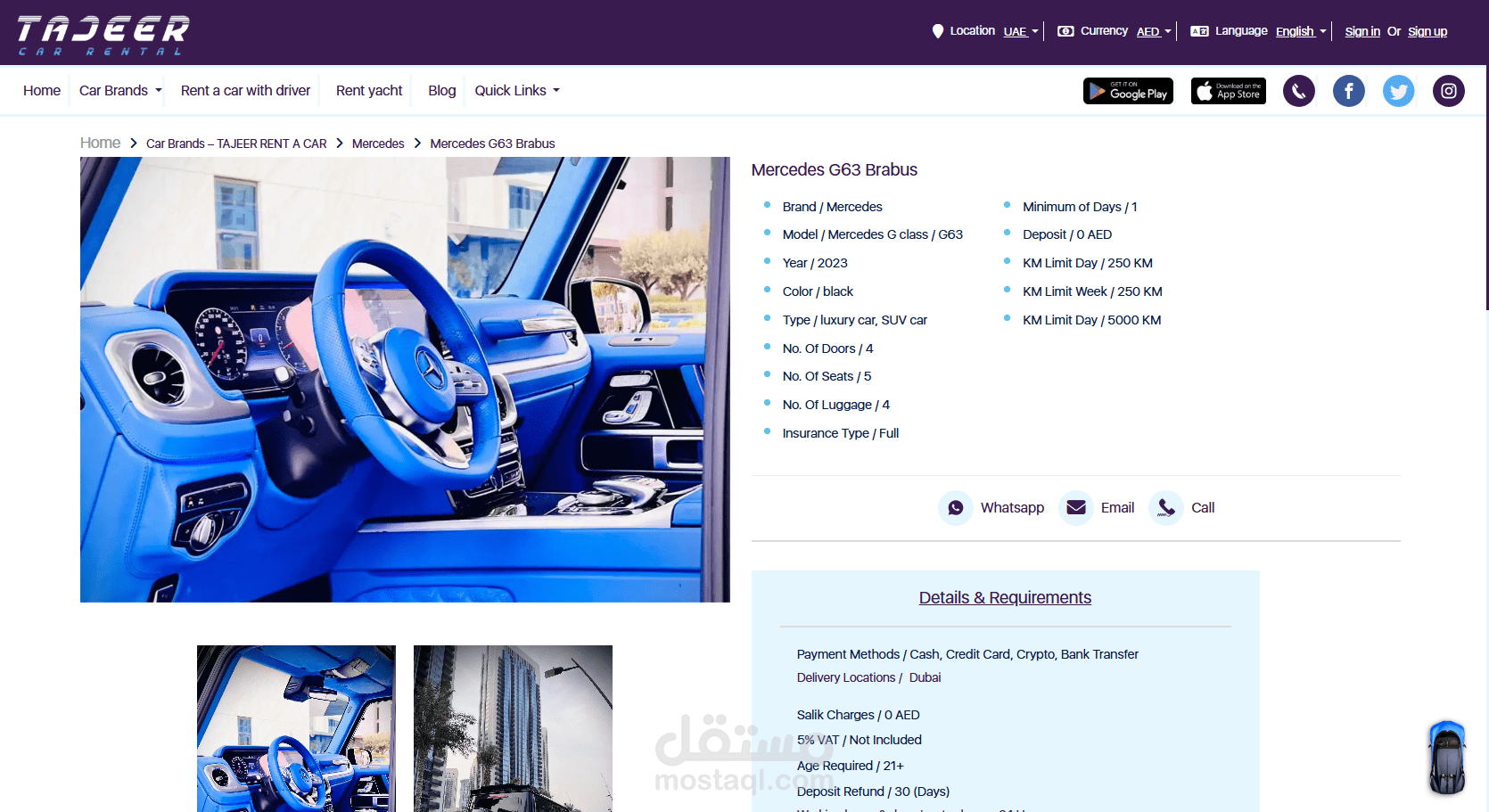Viewport: 1489px width, 812px height.
Task: Click the 'No. Of Luggage / 4' spec
Action: click(835, 405)
